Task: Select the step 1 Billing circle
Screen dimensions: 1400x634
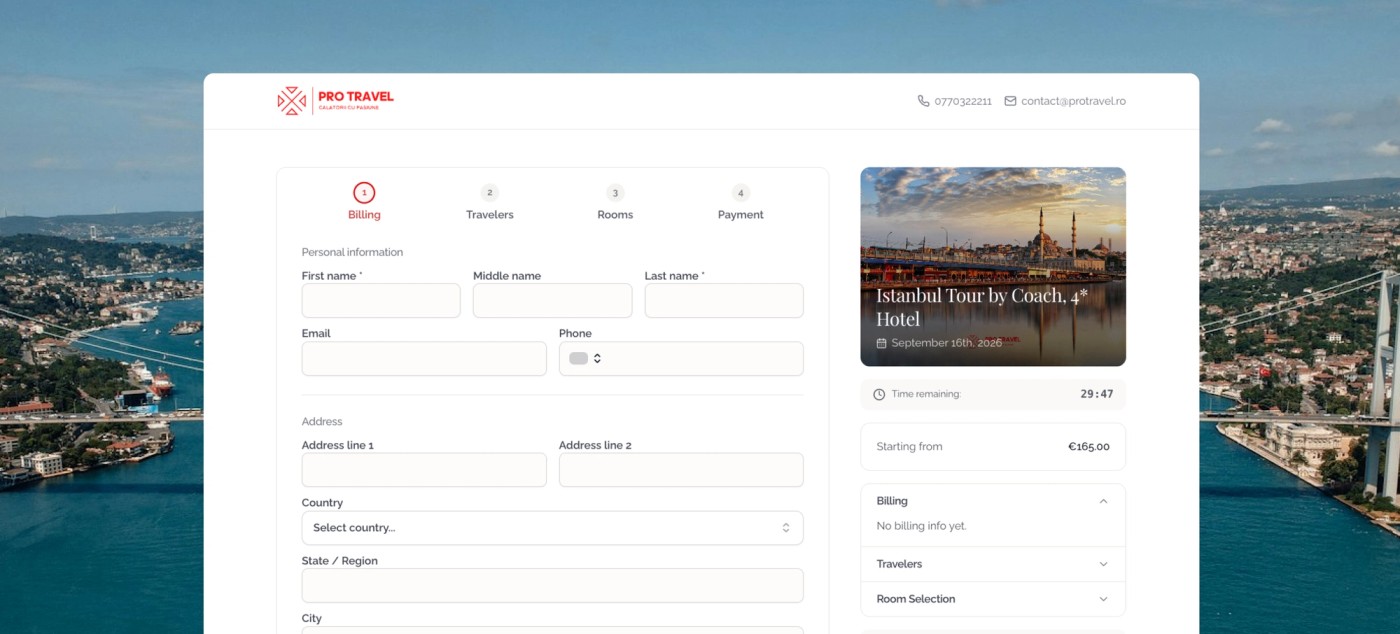Action: [x=364, y=192]
